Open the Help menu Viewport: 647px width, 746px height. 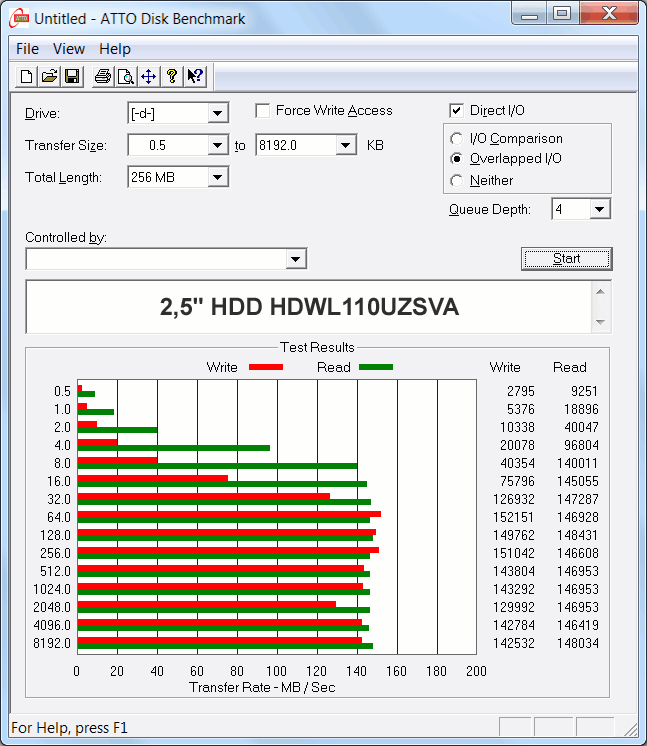(115, 49)
